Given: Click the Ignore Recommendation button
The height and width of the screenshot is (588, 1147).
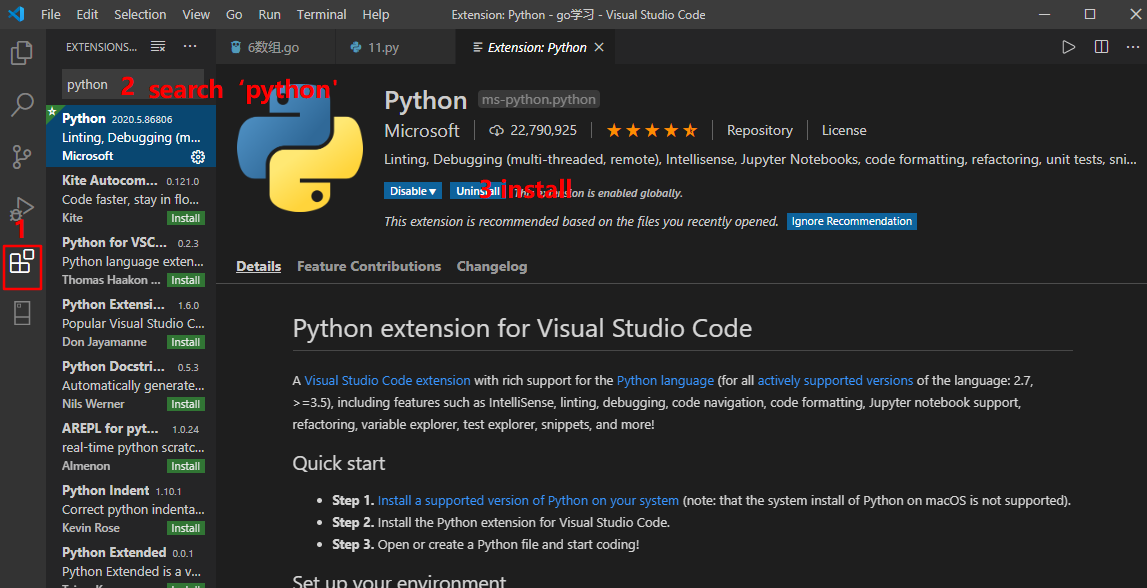Looking at the screenshot, I should coord(852,221).
